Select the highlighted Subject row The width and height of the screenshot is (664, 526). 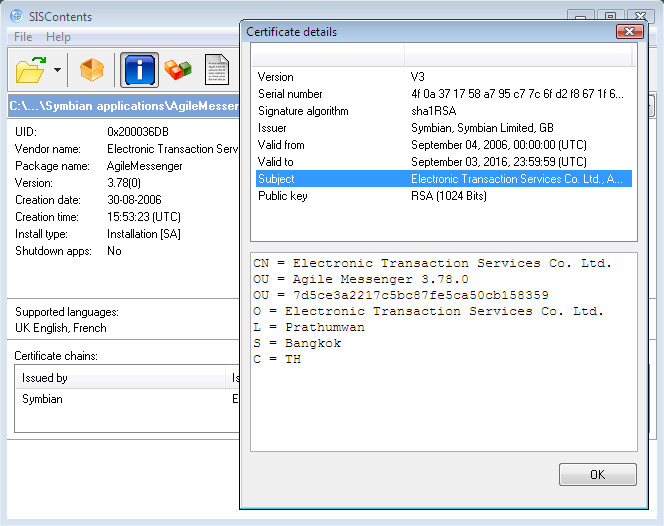coord(444,179)
